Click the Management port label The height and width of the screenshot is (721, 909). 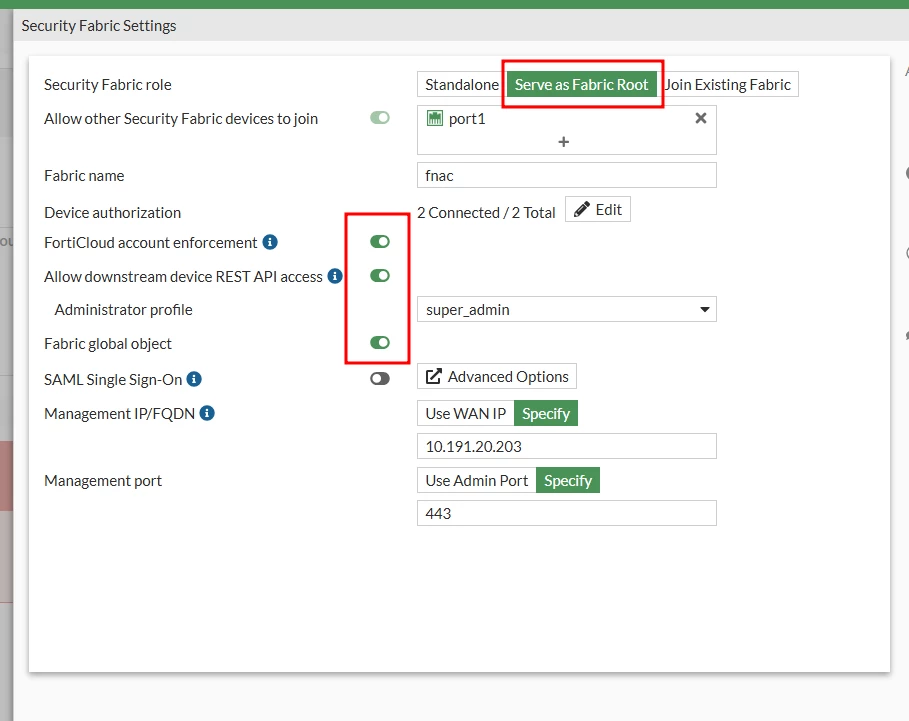pos(103,481)
